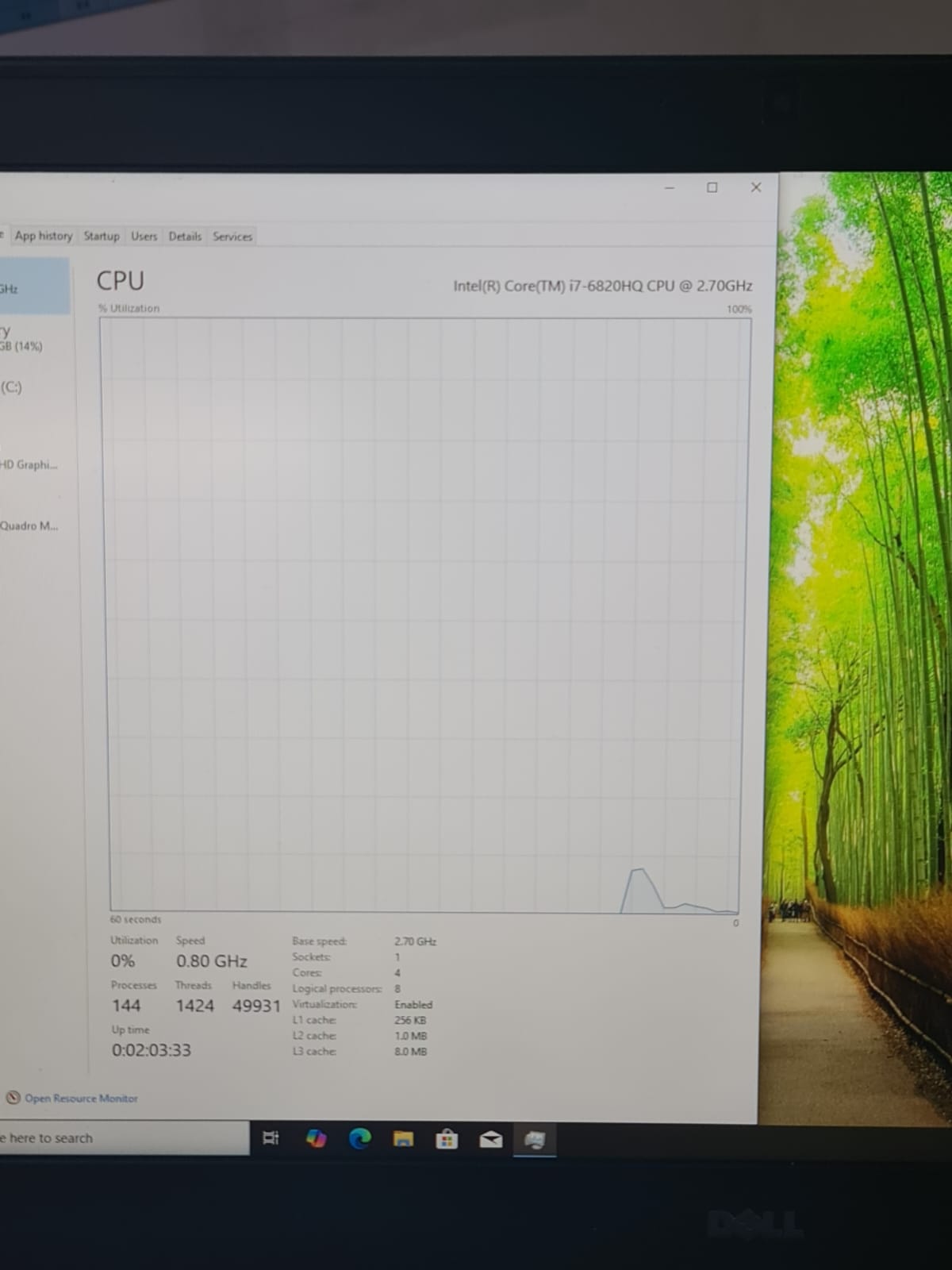Go to the Details tab

point(185,236)
